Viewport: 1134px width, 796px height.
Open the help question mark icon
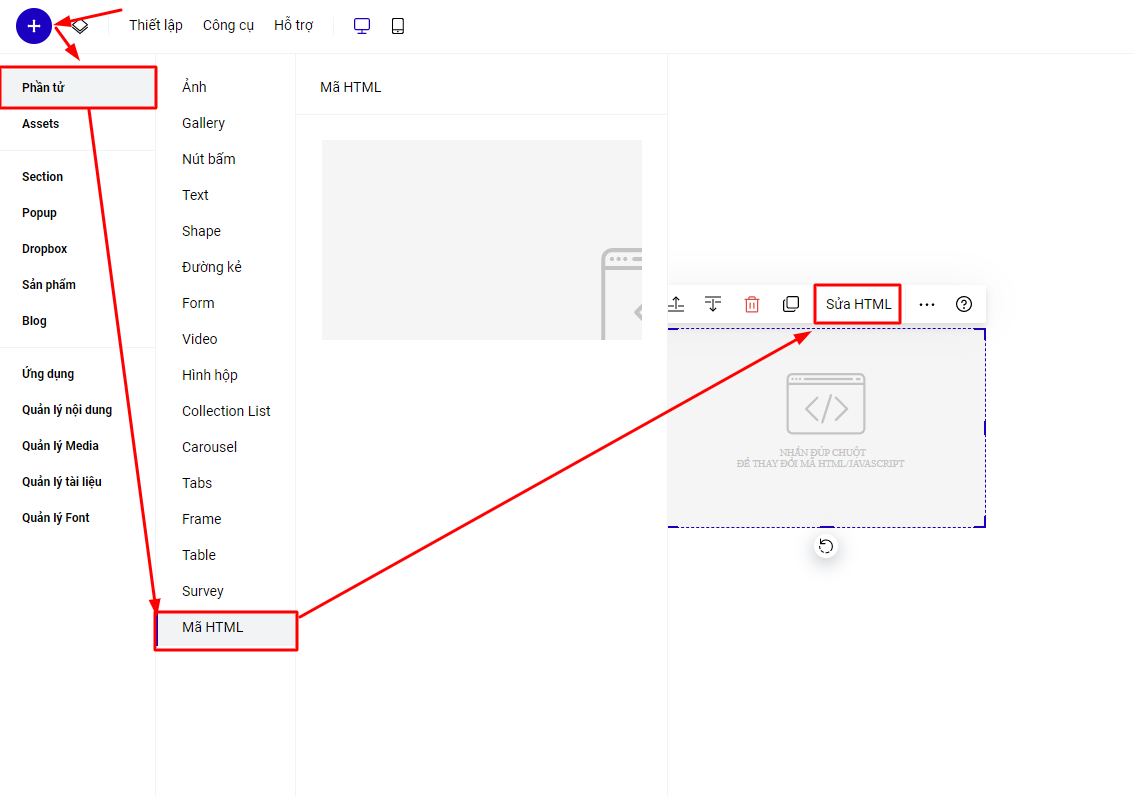pos(964,304)
